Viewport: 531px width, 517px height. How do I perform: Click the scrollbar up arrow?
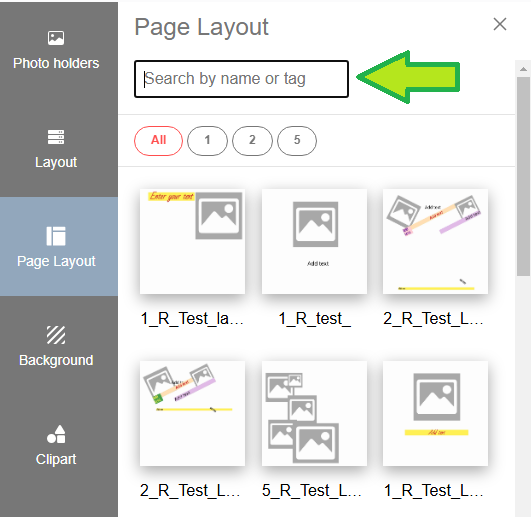[523, 69]
